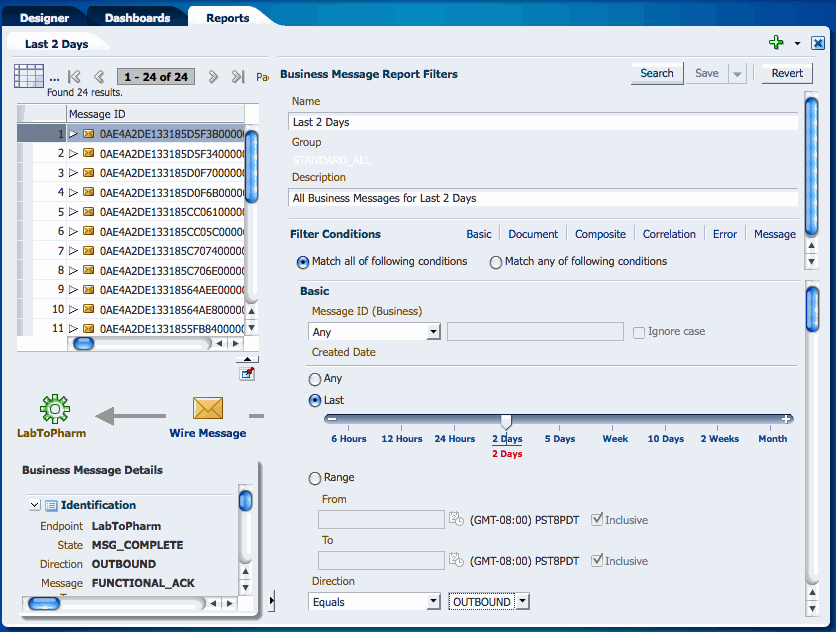The image size is (836, 632).
Task: Expand message row 3 triangle
Action: (x=74, y=173)
